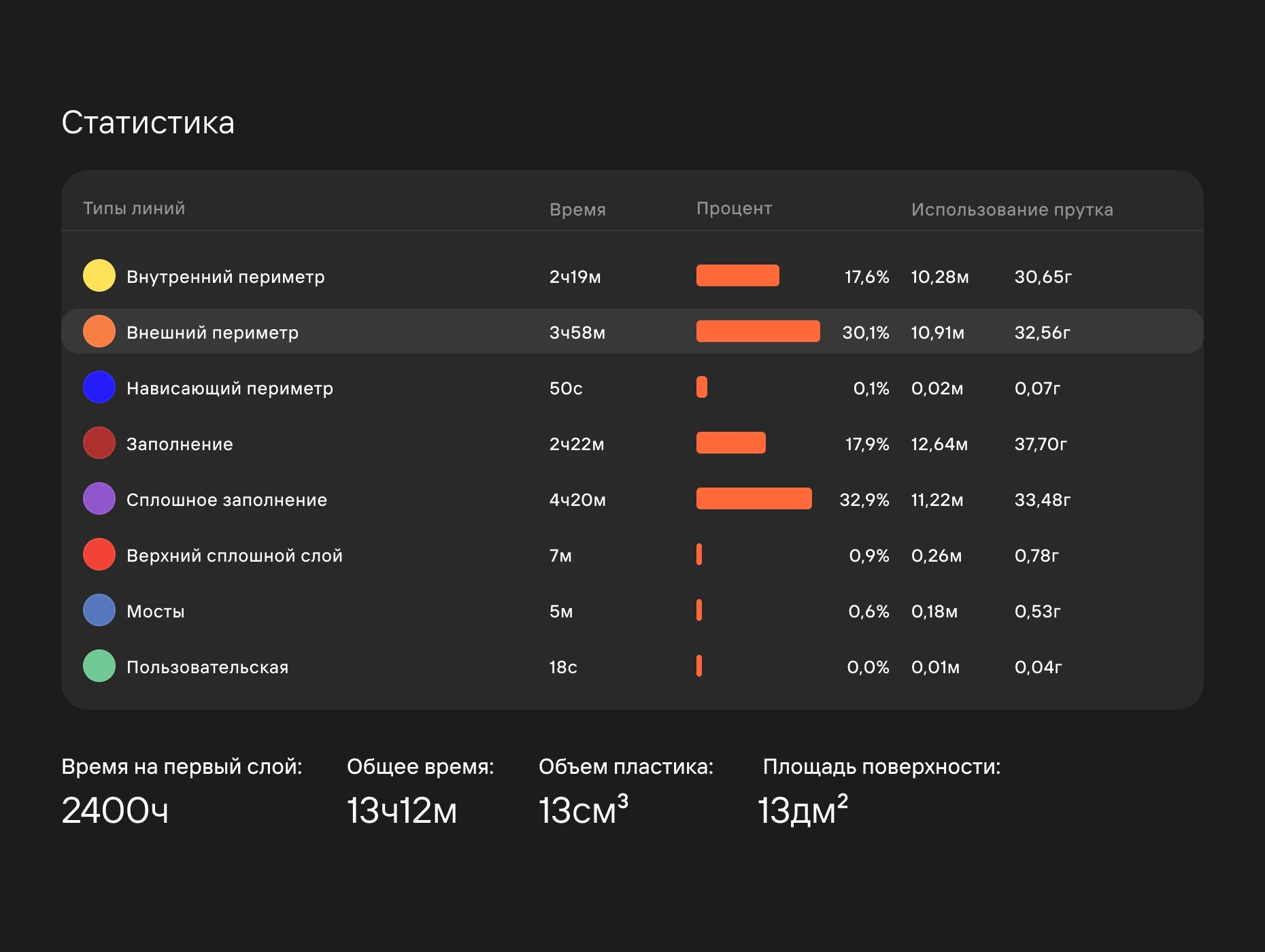Click the percent value 17,6%
The width and height of the screenshot is (1265, 952).
click(867, 277)
